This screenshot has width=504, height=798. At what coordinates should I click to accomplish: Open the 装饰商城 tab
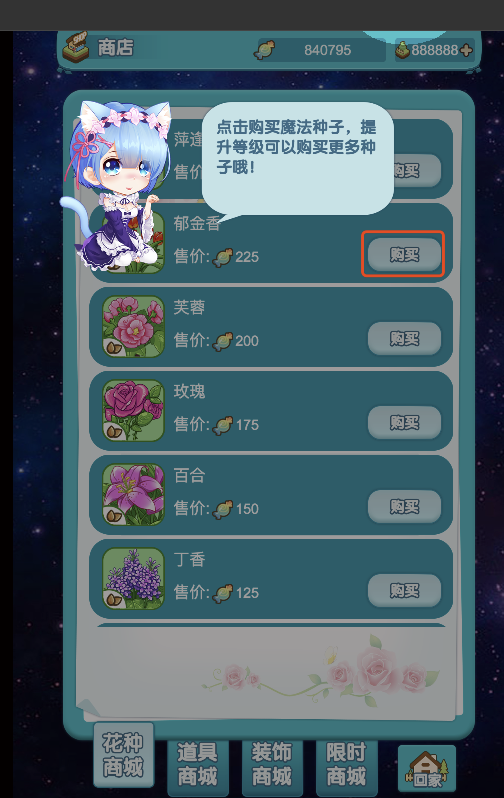272,765
